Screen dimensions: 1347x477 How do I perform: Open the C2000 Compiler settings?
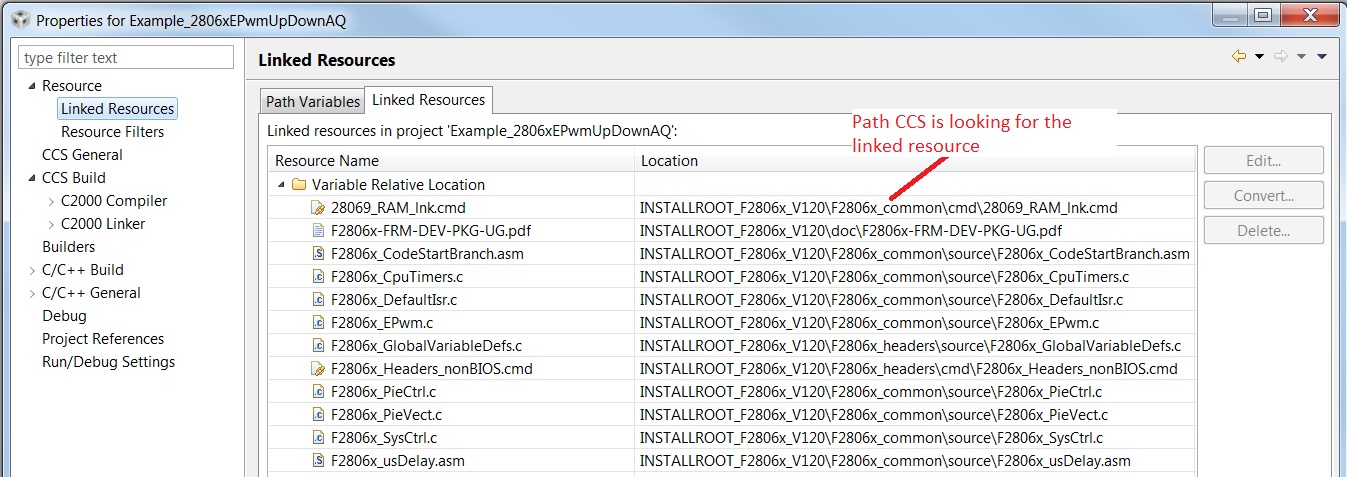click(114, 201)
